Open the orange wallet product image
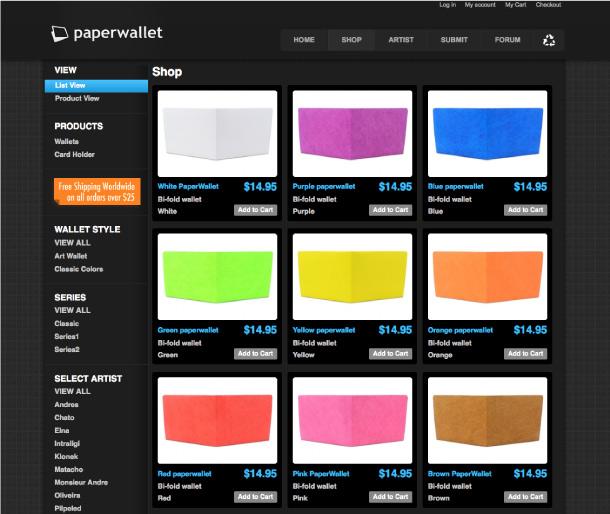 (487, 277)
